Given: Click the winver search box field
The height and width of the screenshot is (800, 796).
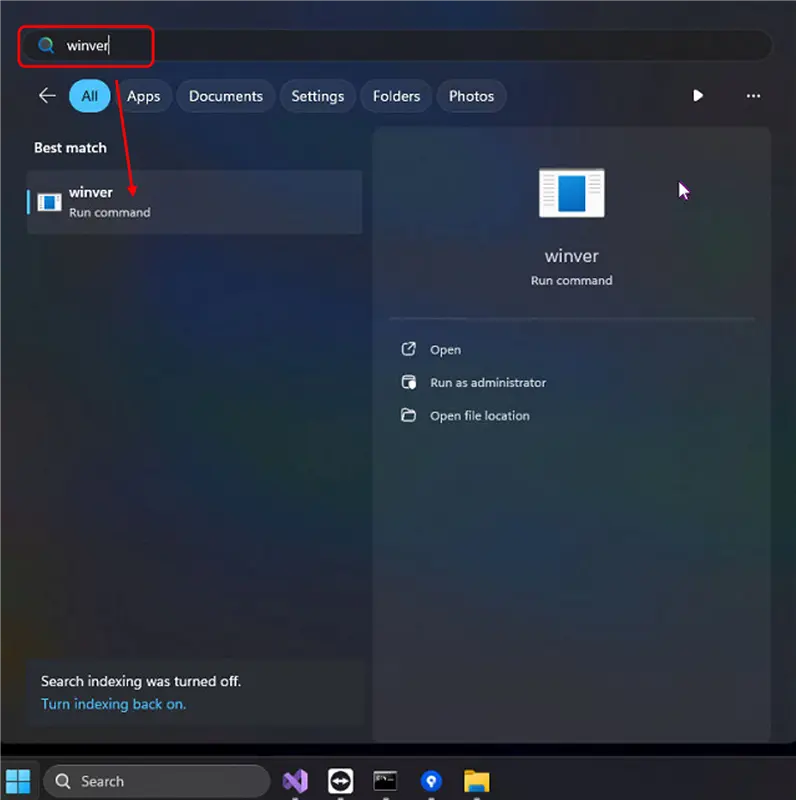Looking at the screenshot, I should (x=397, y=45).
